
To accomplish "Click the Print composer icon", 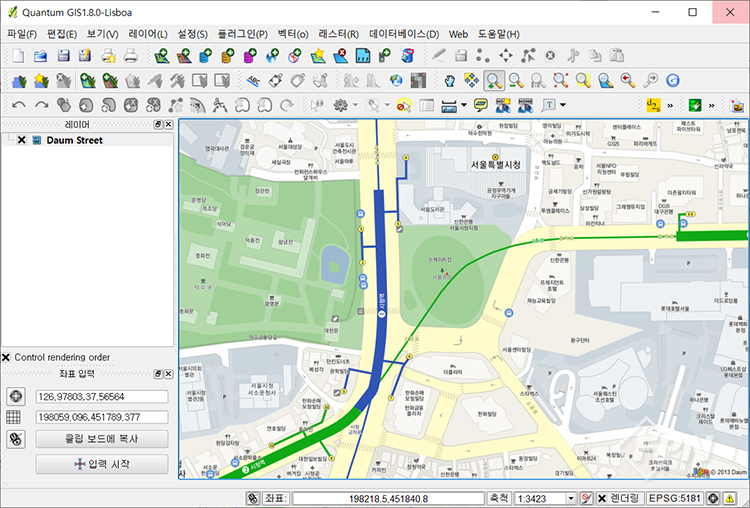I will 130,56.
